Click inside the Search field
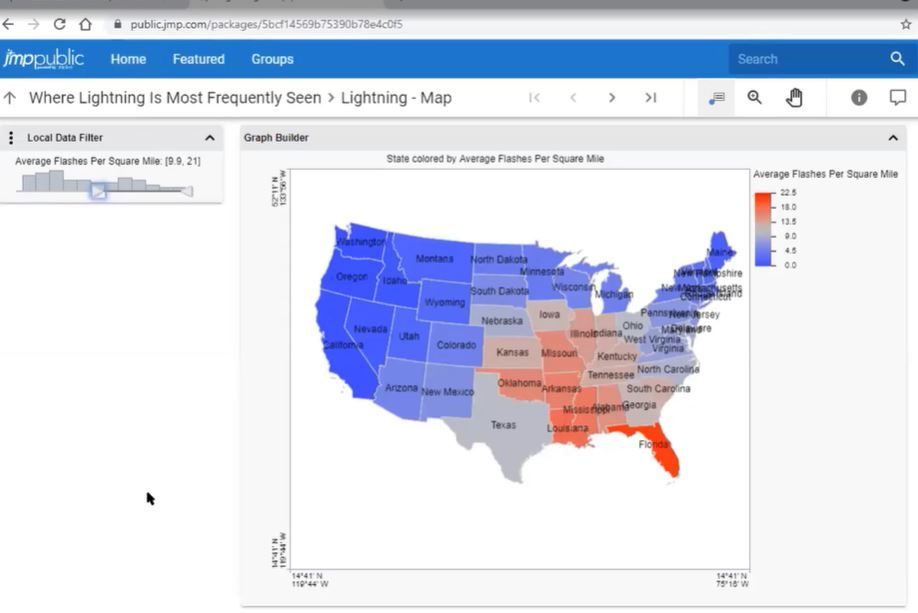This screenshot has height=613, width=918. [800, 59]
